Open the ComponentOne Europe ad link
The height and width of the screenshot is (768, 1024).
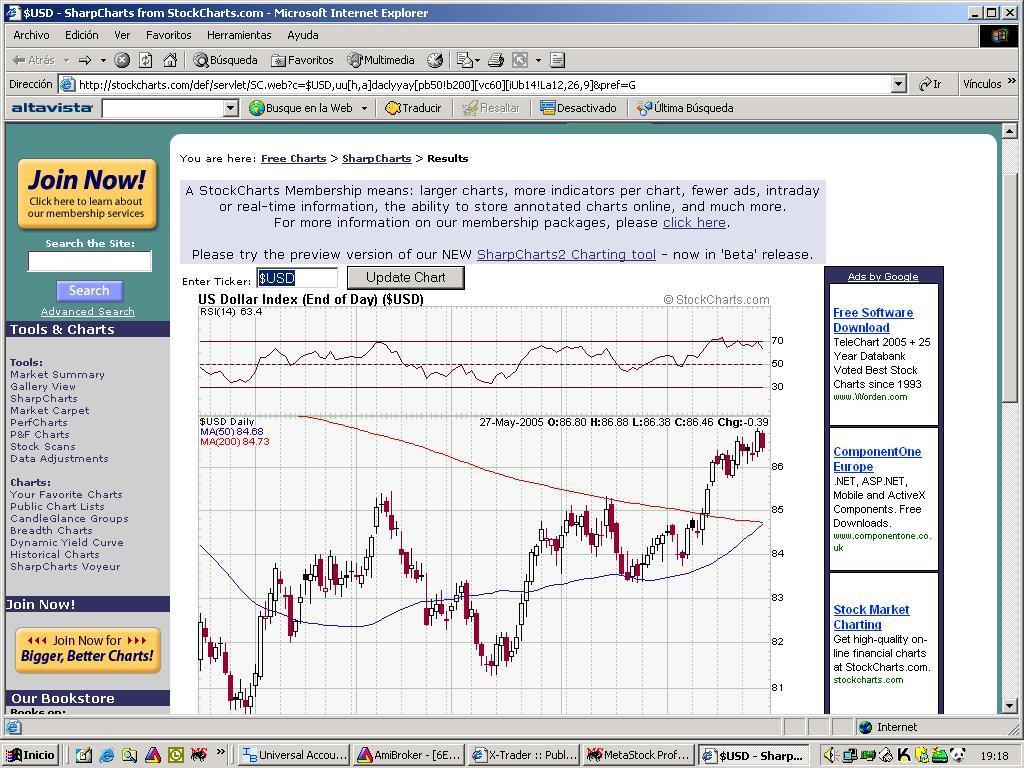tap(877, 459)
